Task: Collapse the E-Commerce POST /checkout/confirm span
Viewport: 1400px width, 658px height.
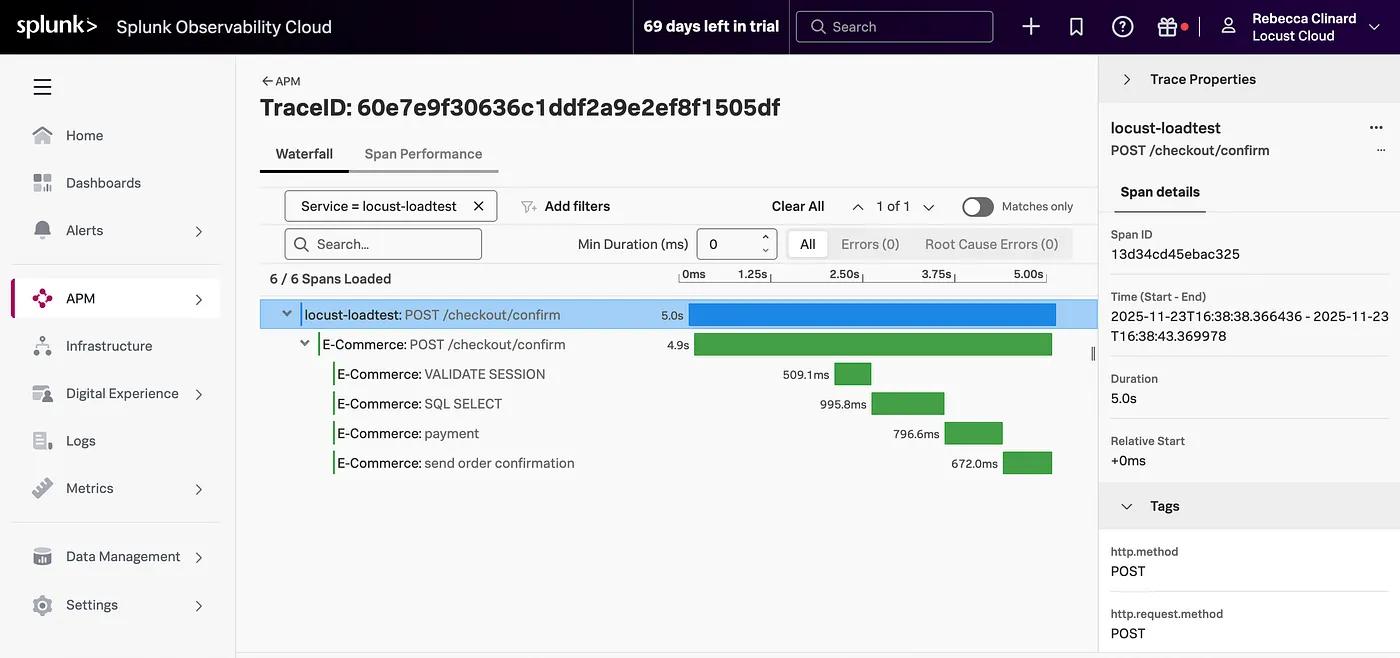Action: [x=304, y=342]
